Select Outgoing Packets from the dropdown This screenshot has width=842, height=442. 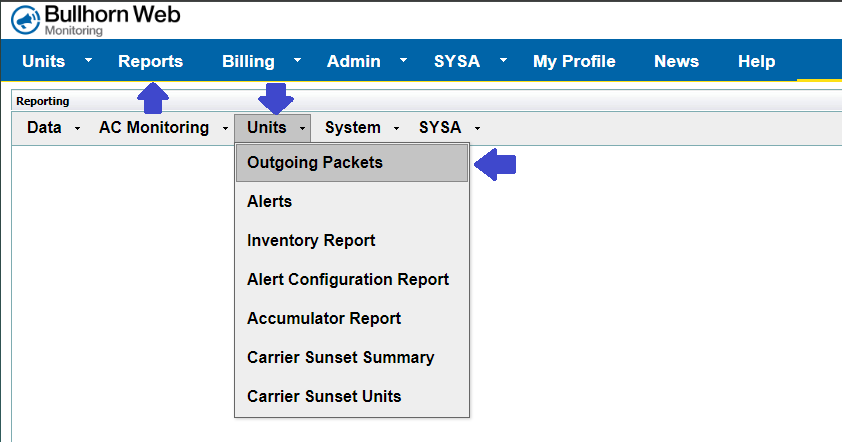tap(352, 163)
